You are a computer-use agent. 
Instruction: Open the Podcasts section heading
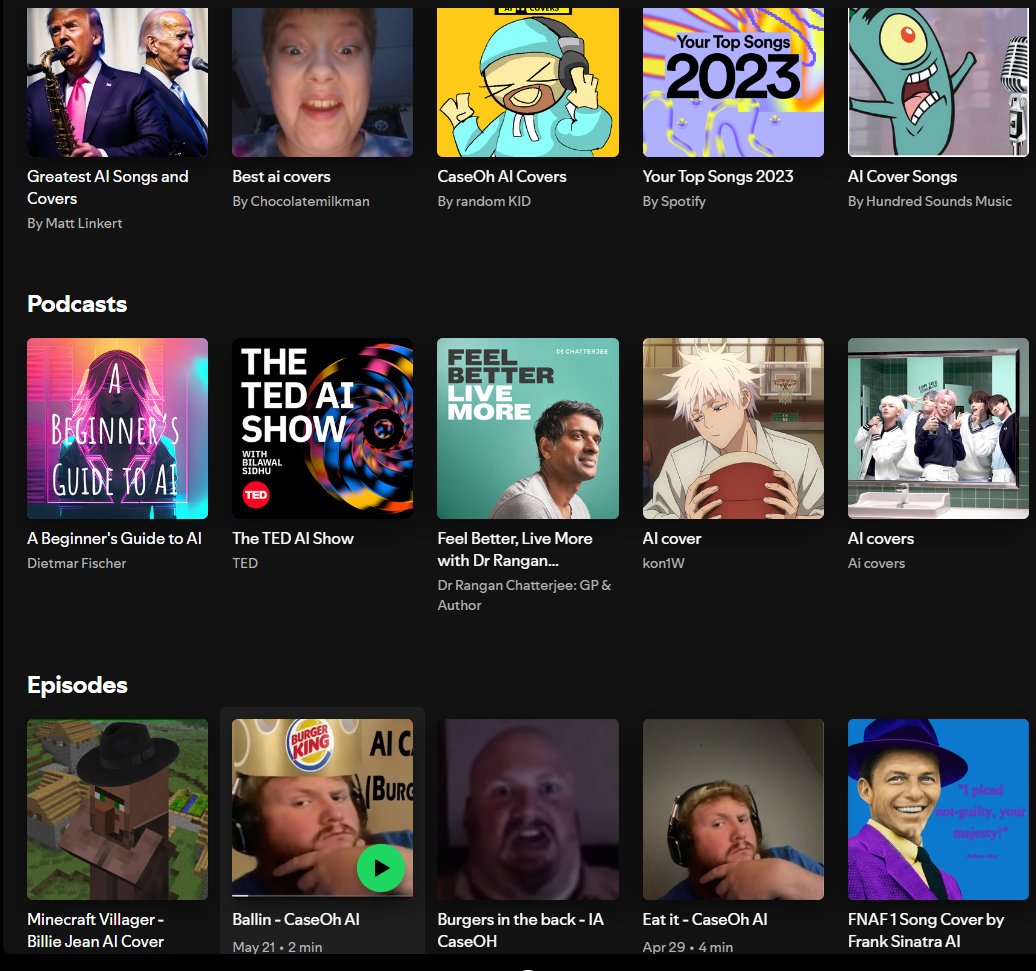(77, 304)
